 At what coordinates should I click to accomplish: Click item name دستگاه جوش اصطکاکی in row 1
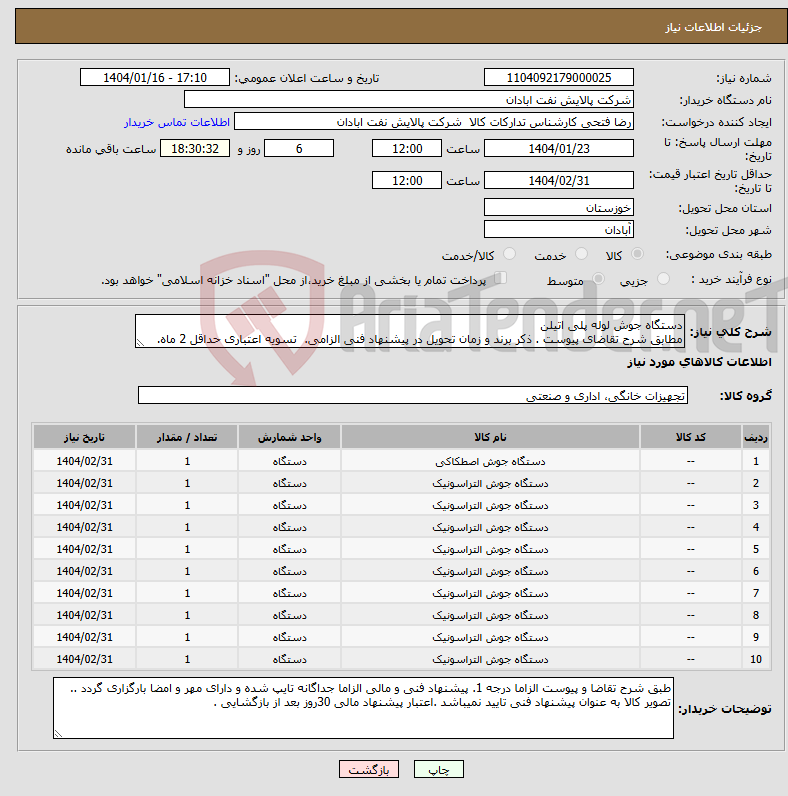(490, 461)
